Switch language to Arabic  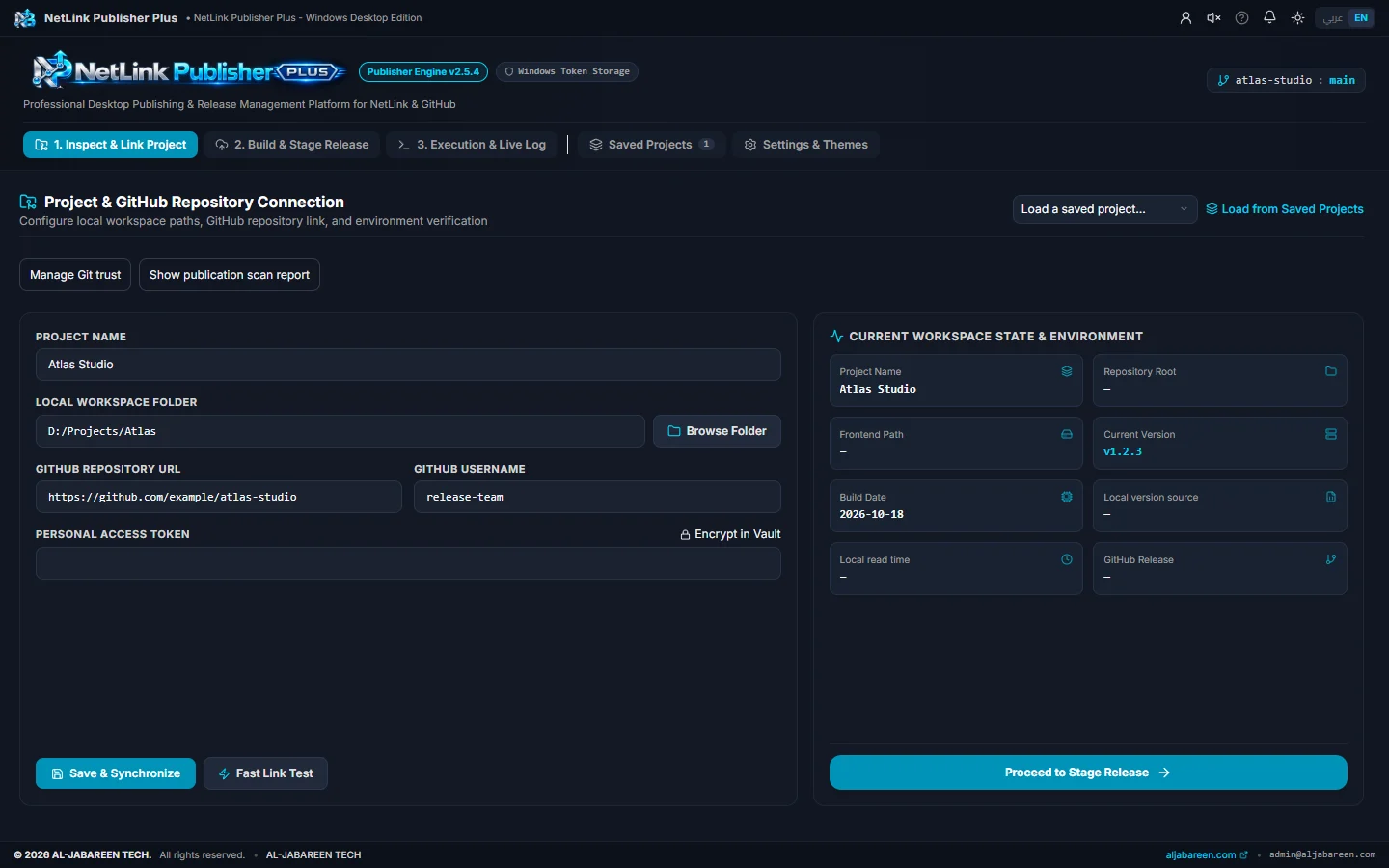tap(1333, 18)
